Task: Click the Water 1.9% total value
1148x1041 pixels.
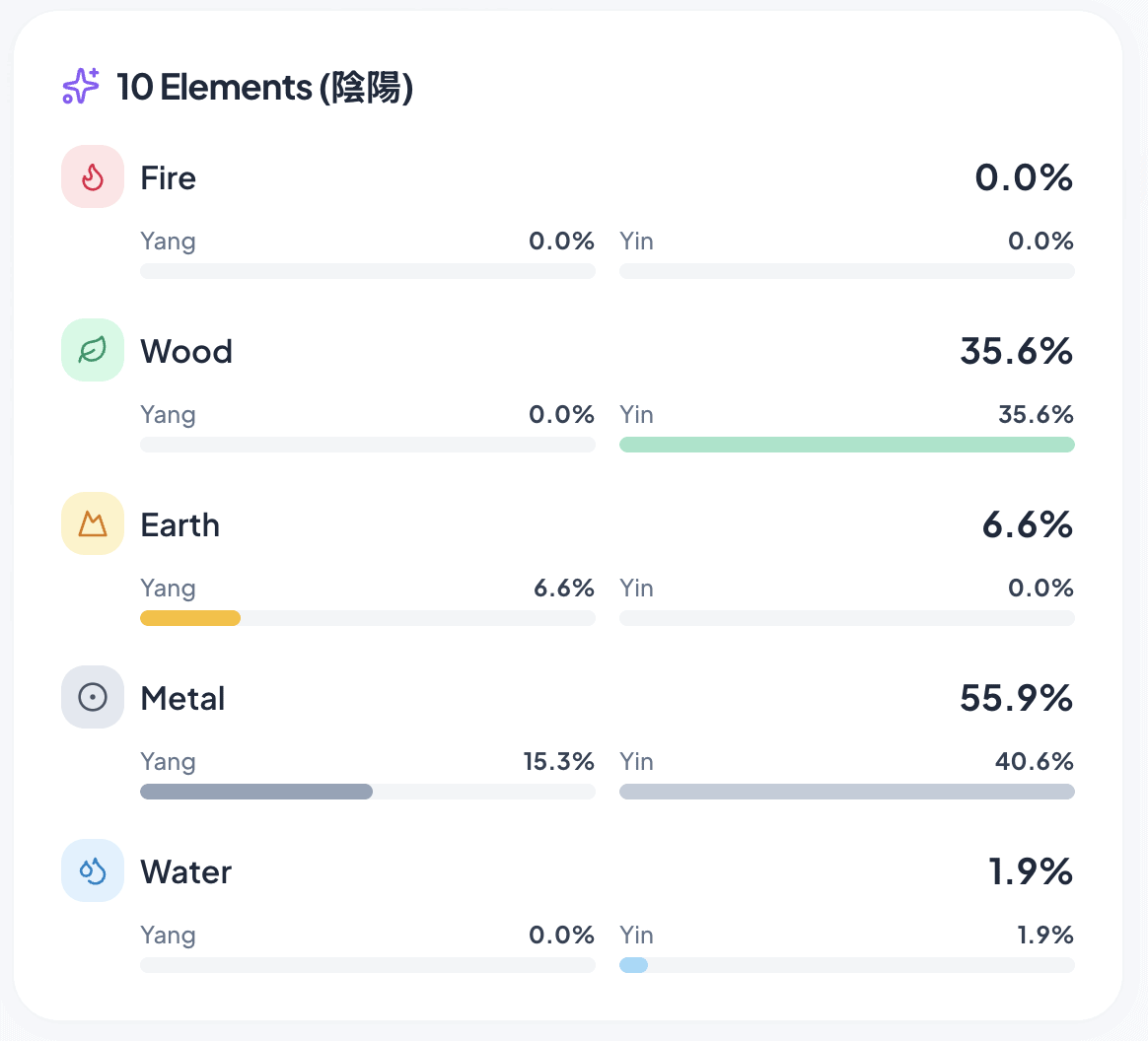Action: (1030, 872)
